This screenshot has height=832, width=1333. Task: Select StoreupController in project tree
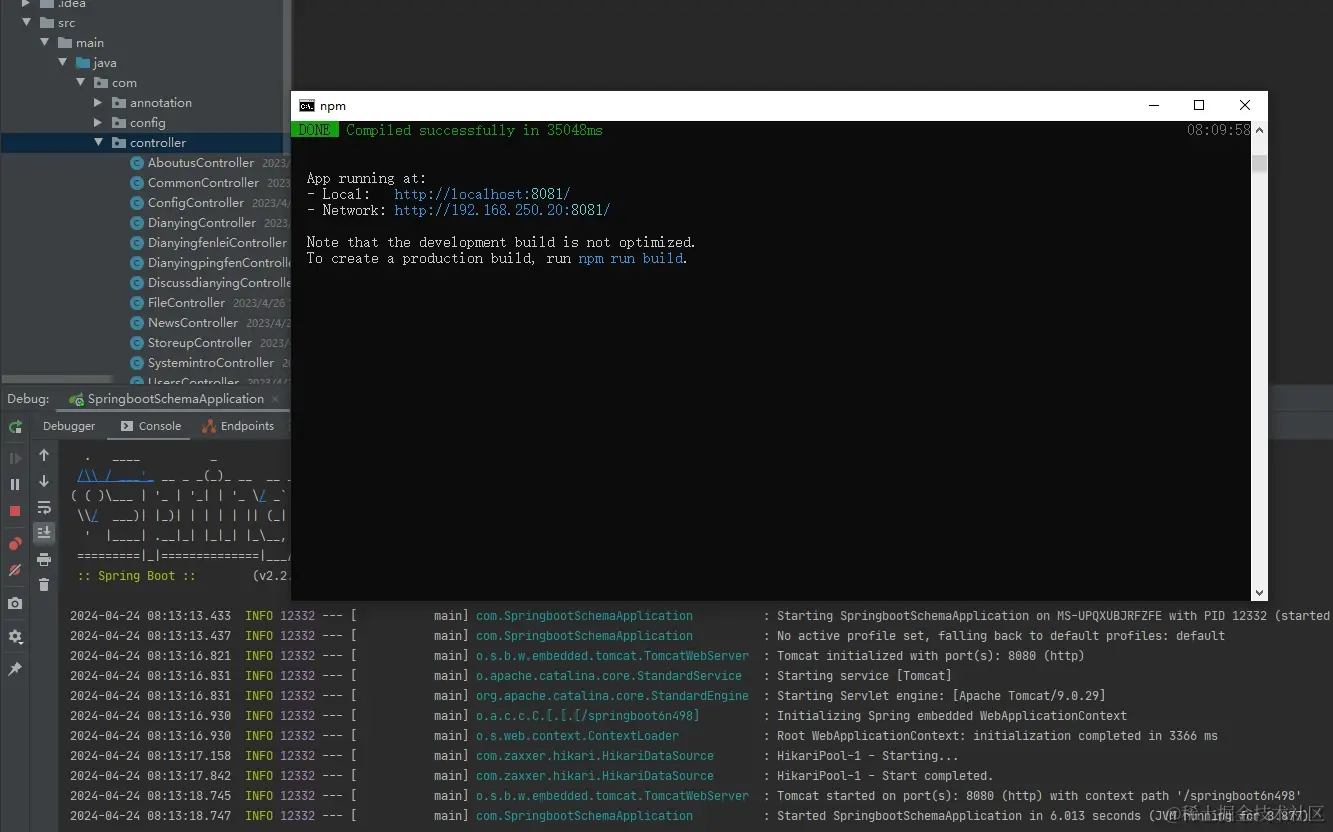(x=200, y=343)
